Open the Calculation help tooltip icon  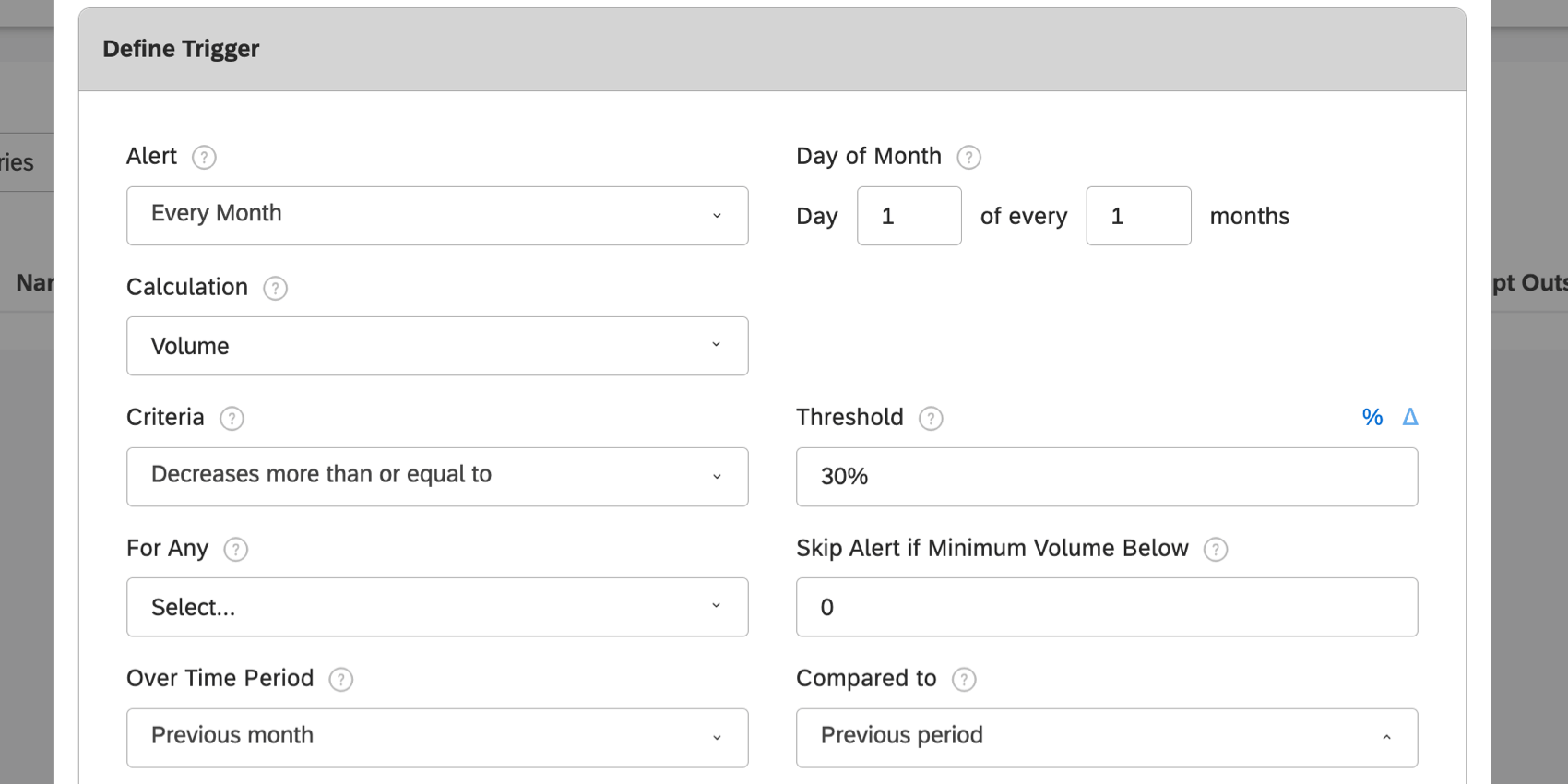pyautogui.click(x=275, y=289)
